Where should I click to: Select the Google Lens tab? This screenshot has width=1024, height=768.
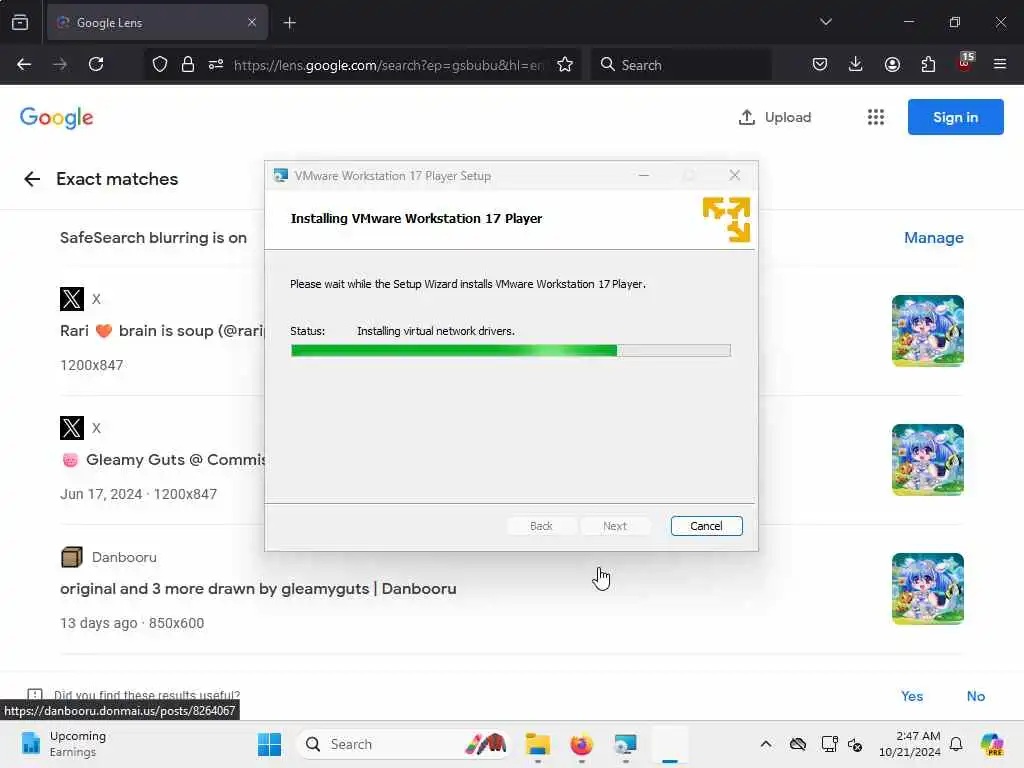157,23
